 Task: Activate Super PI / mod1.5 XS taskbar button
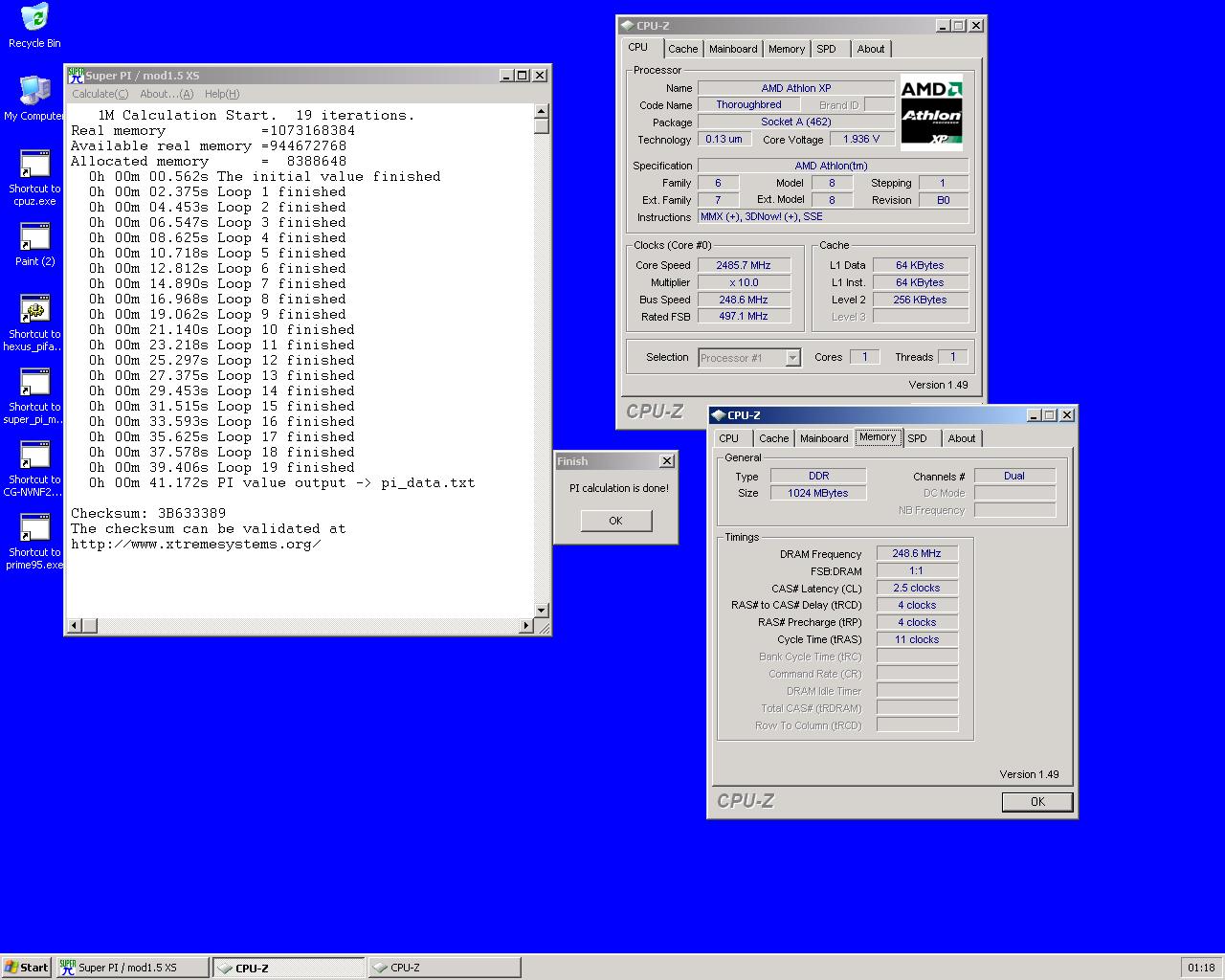tap(132, 968)
